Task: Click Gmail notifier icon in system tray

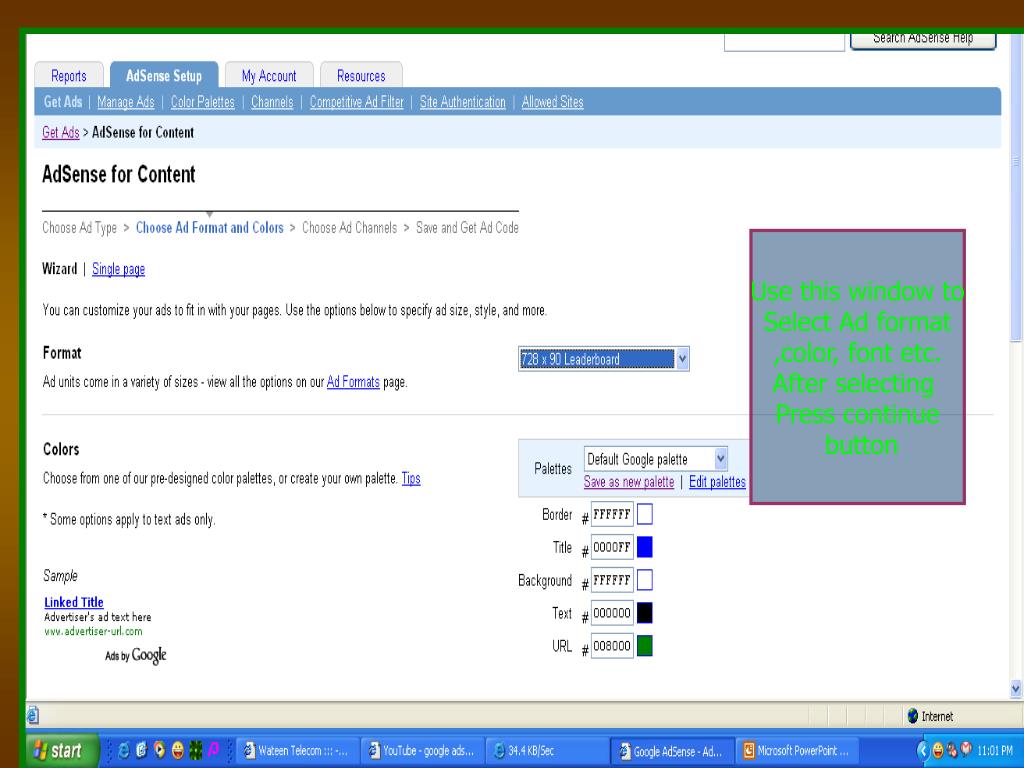Action: [x=967, y=749]
